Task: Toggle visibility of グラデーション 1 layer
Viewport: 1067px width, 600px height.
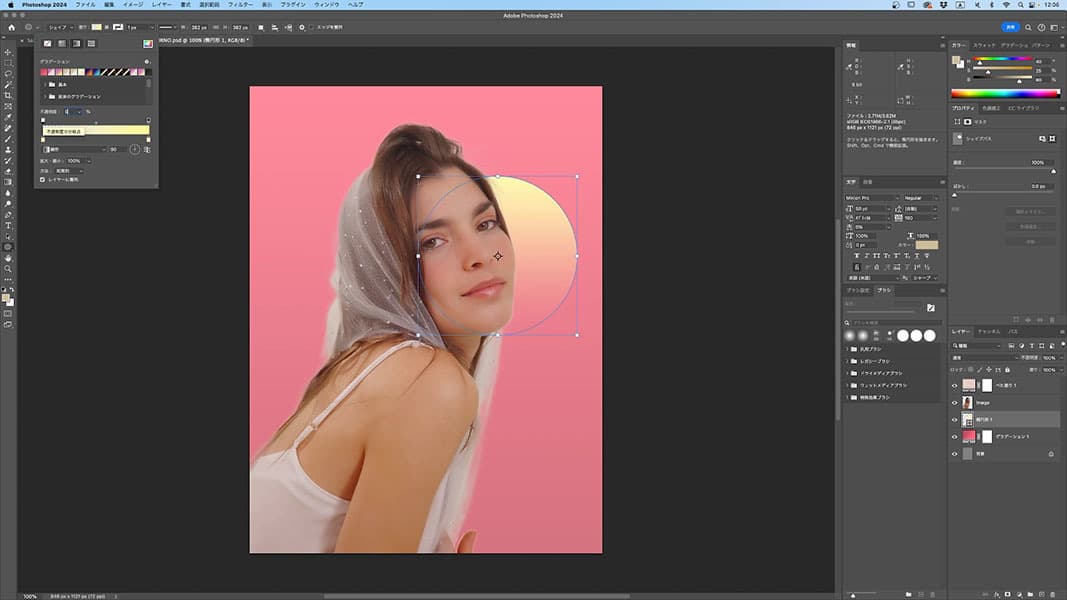Action: click(955, 437)
